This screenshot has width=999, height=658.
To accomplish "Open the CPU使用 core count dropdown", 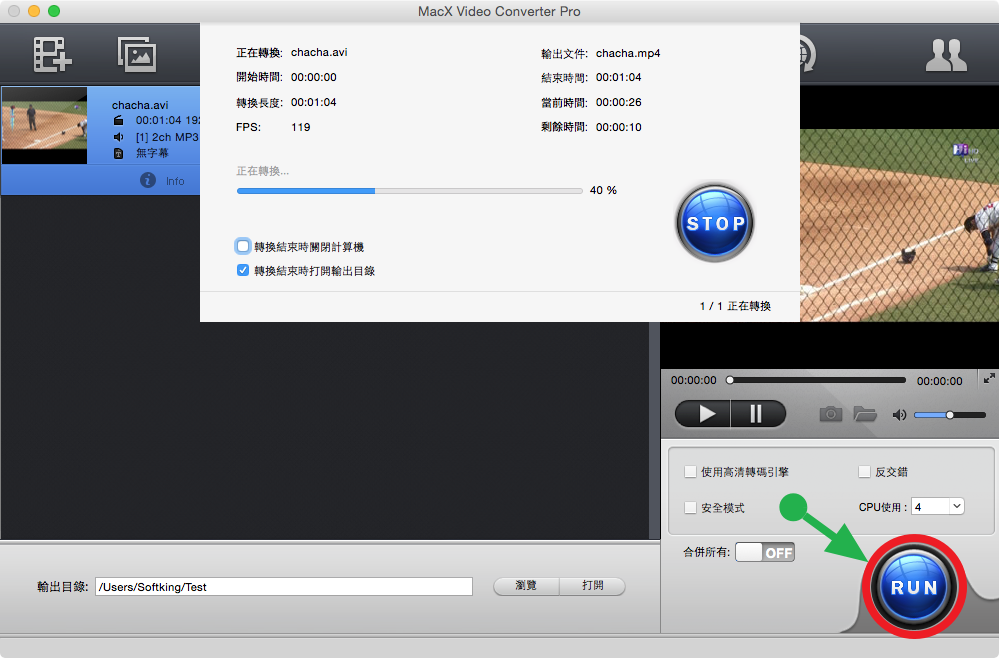I will coord(937,507).
